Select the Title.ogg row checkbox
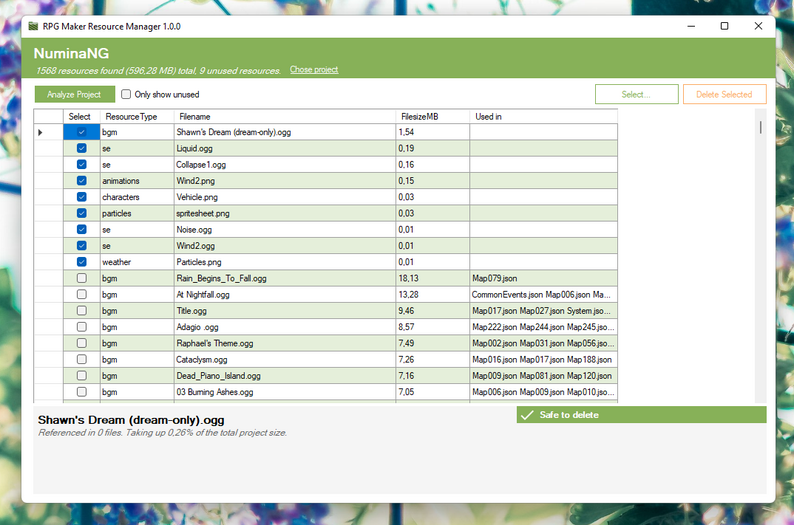This screenshot has width=794, height=525. click(x=82, y=310)
